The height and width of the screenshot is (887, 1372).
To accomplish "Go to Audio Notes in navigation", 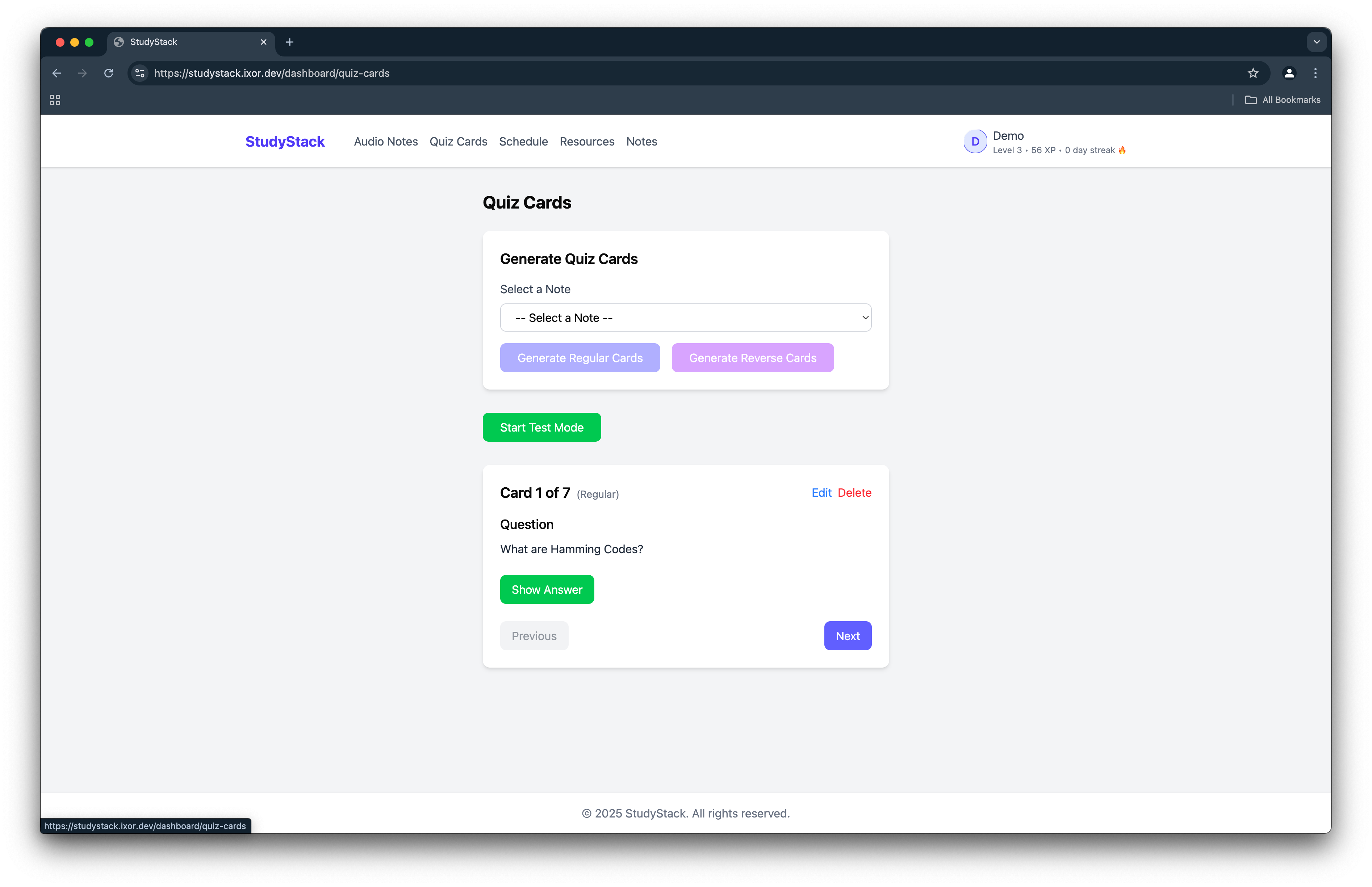I will coord(385,142).
